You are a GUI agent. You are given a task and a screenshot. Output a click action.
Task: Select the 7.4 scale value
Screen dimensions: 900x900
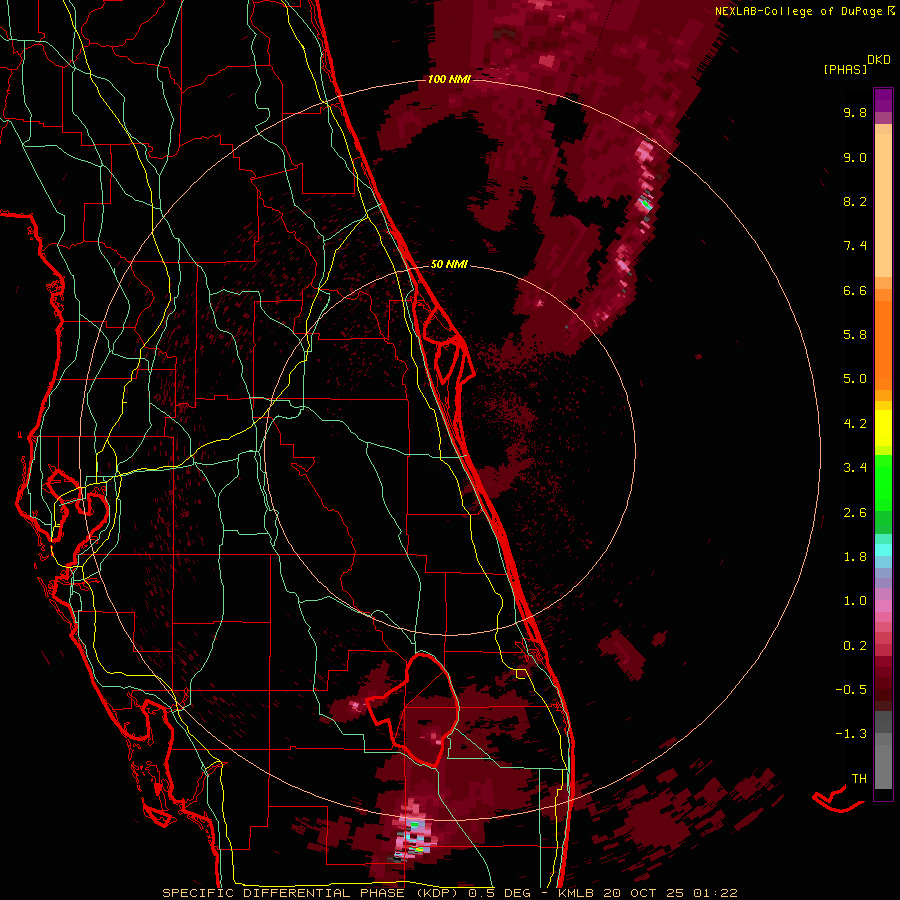tap(855, 246)
